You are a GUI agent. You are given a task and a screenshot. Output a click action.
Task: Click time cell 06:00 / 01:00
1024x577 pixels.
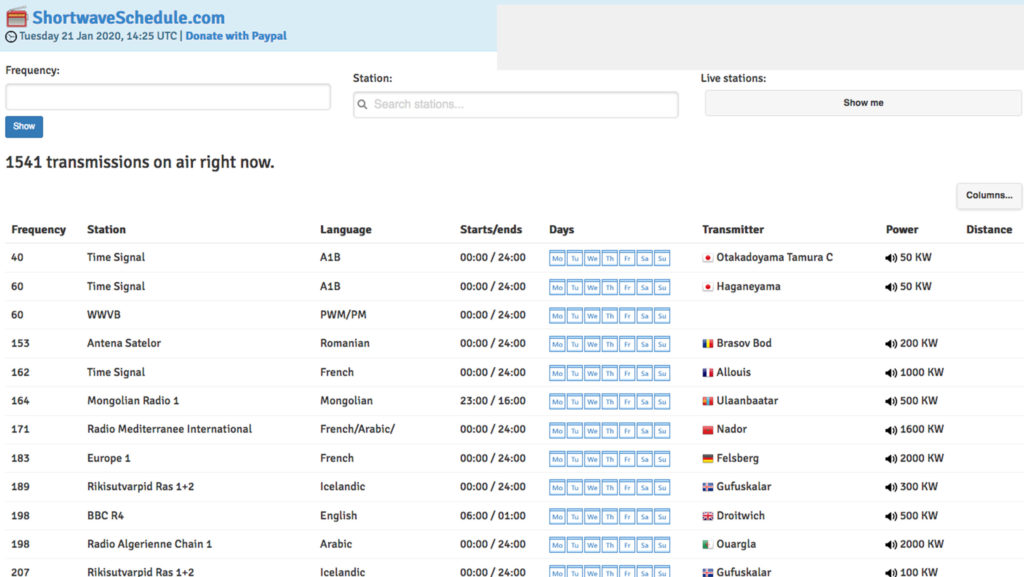click(492, 516)
